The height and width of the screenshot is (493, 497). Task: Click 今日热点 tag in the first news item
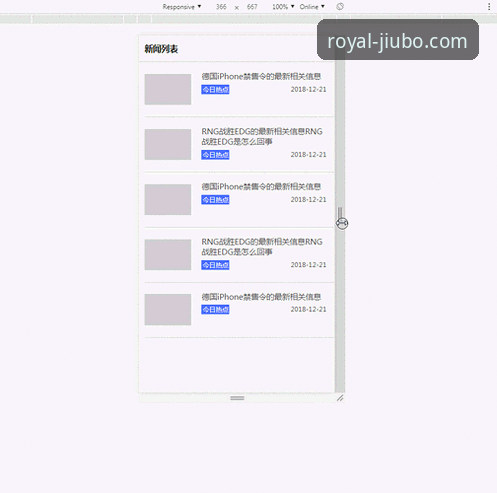pyautogui.click(x=215, y=90)
